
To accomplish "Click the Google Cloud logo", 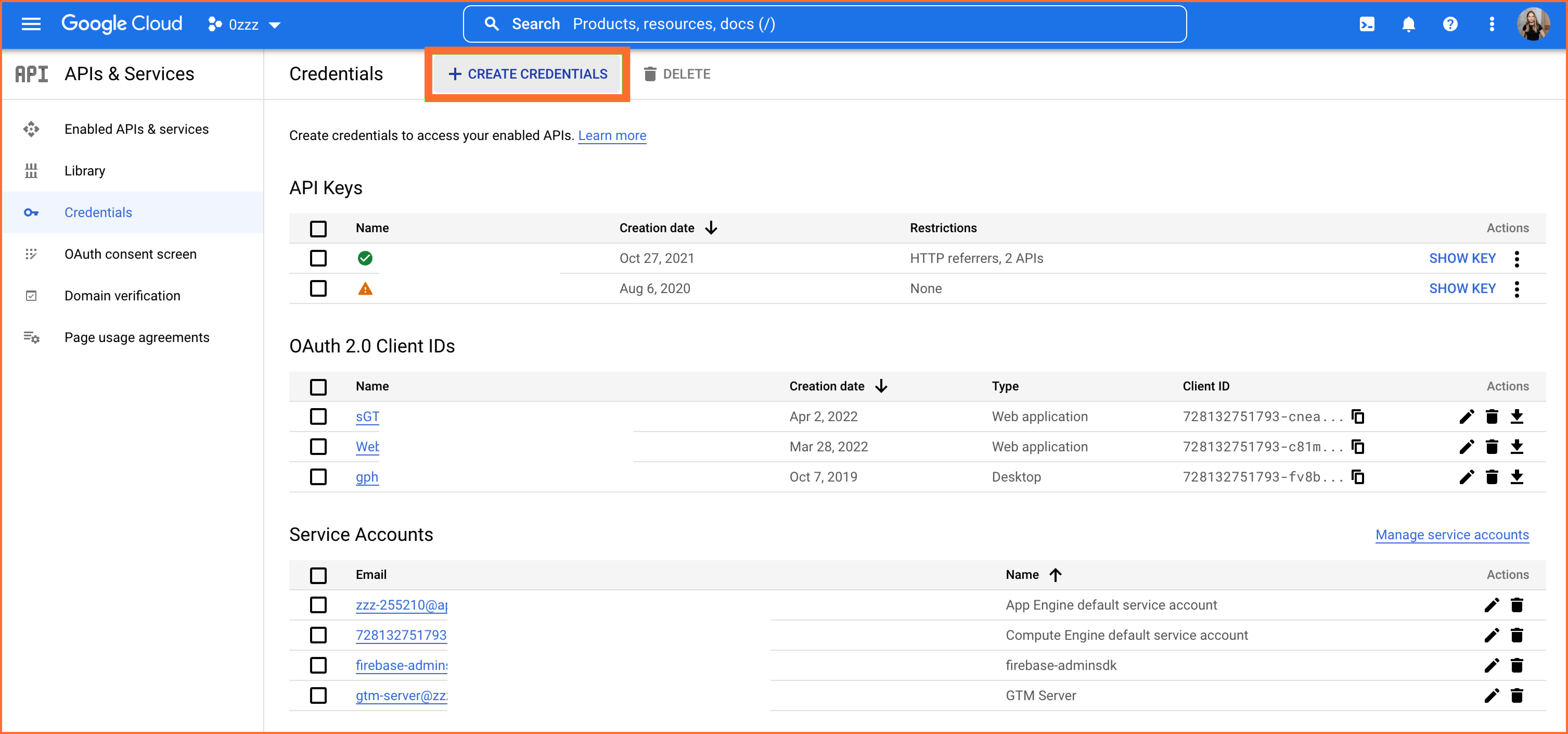I will click(122, 24).
